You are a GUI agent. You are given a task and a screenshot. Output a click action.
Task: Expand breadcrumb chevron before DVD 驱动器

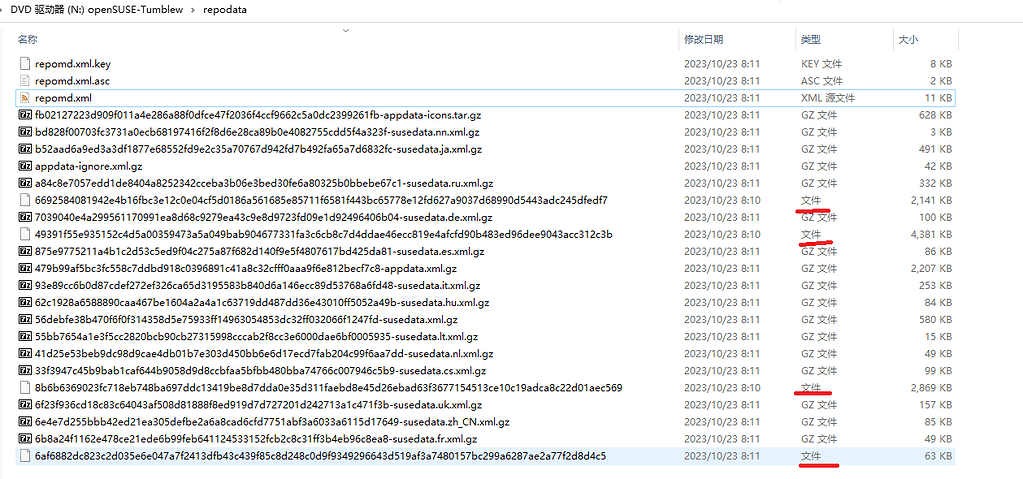click(3, 10)
